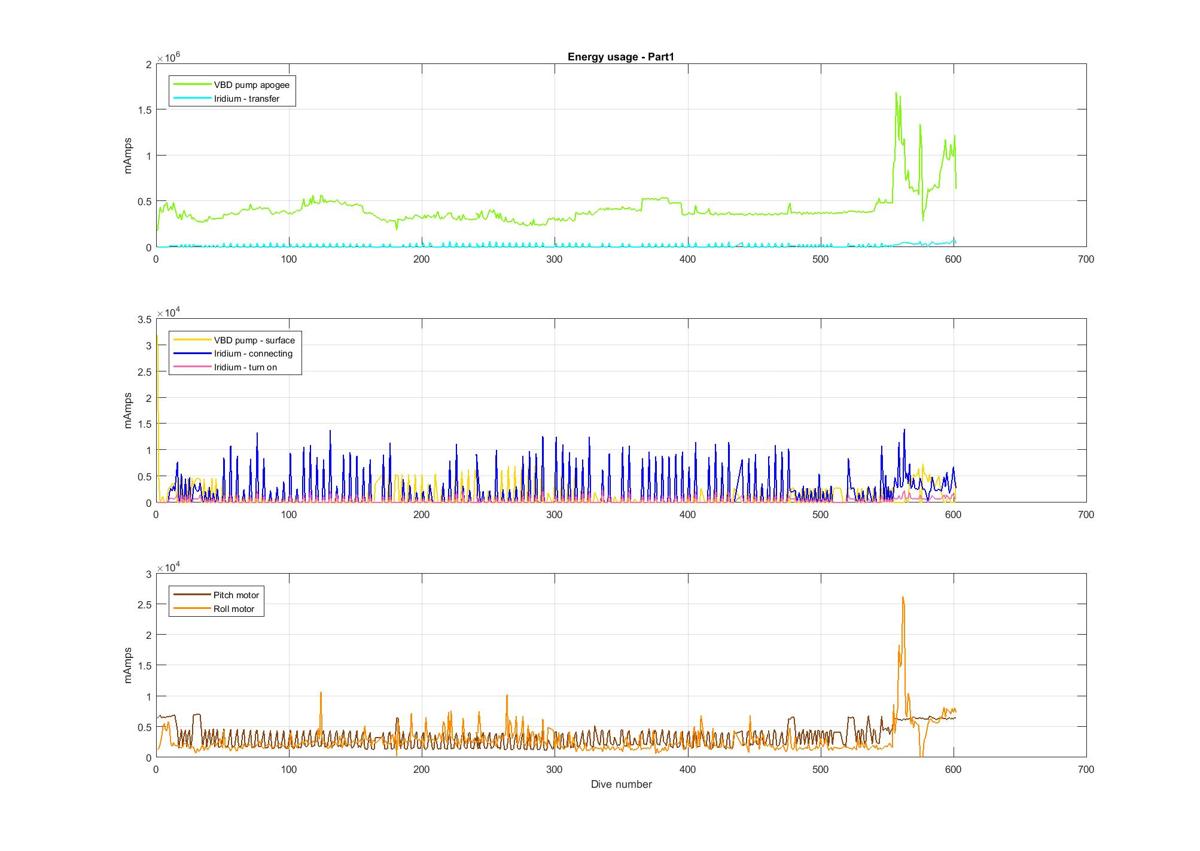Click the cyan Iridium - transfer legend line
The height and width of the screenshot is (851, 1200).
(191, 99)
